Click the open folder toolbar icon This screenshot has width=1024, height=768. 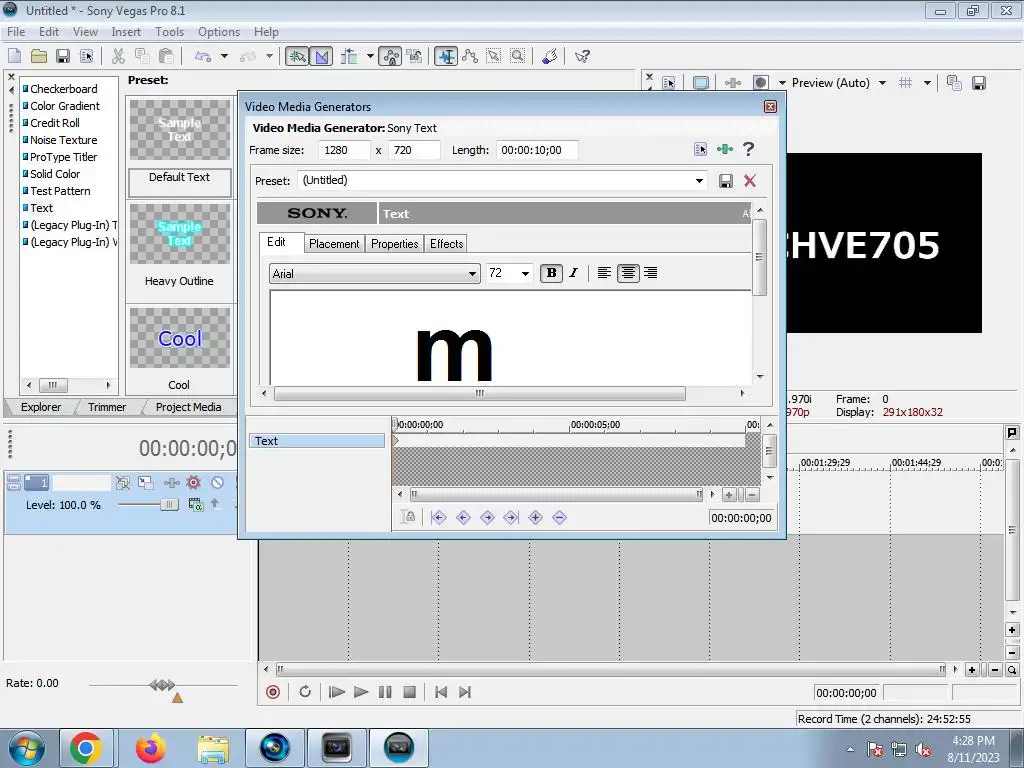click(x=39, y=56)
